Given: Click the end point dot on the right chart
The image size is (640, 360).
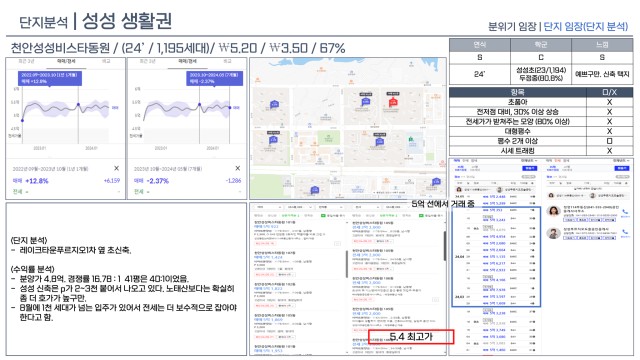Looking at the screenshot, I should [230, 108].
